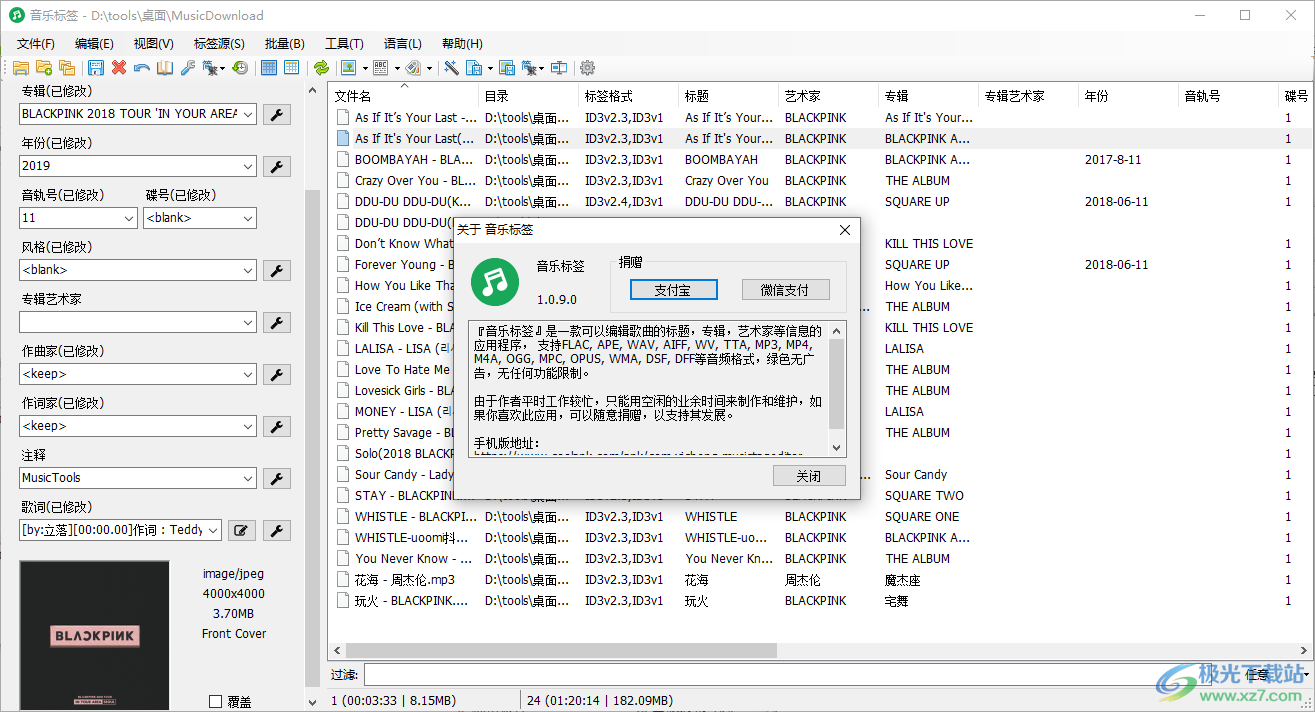
Task: Click the save tags floppy disk icon
Action: [95, 67]
